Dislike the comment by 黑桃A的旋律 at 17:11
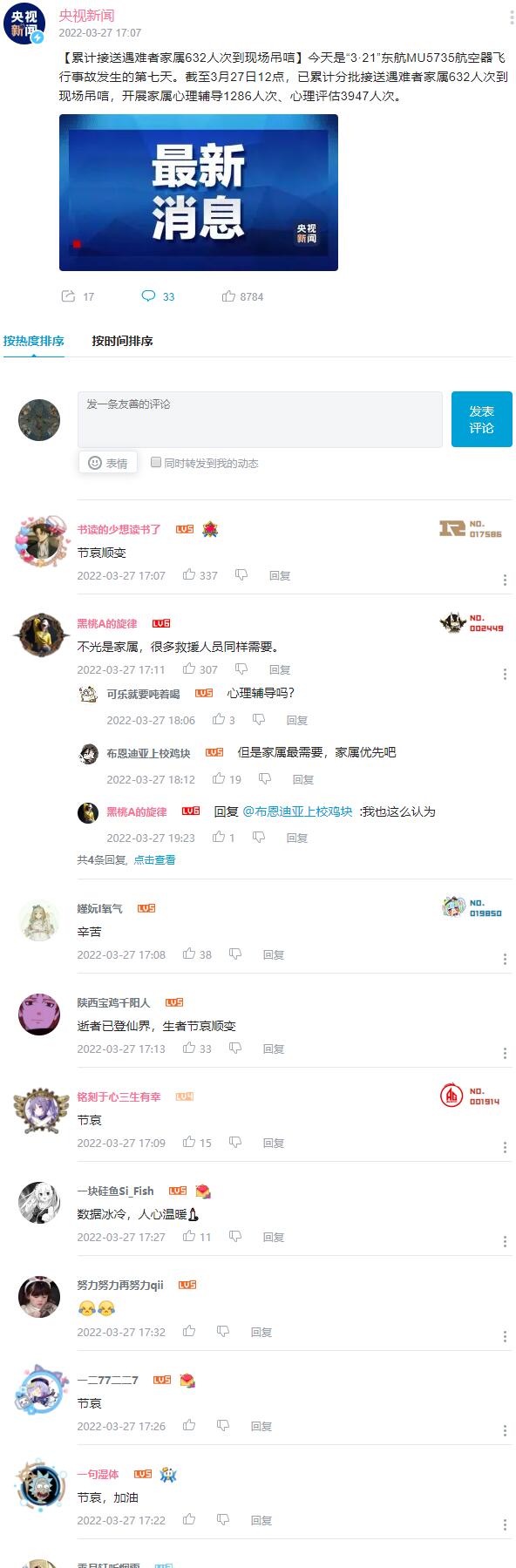516x1568 pixels. click(241, 669)
